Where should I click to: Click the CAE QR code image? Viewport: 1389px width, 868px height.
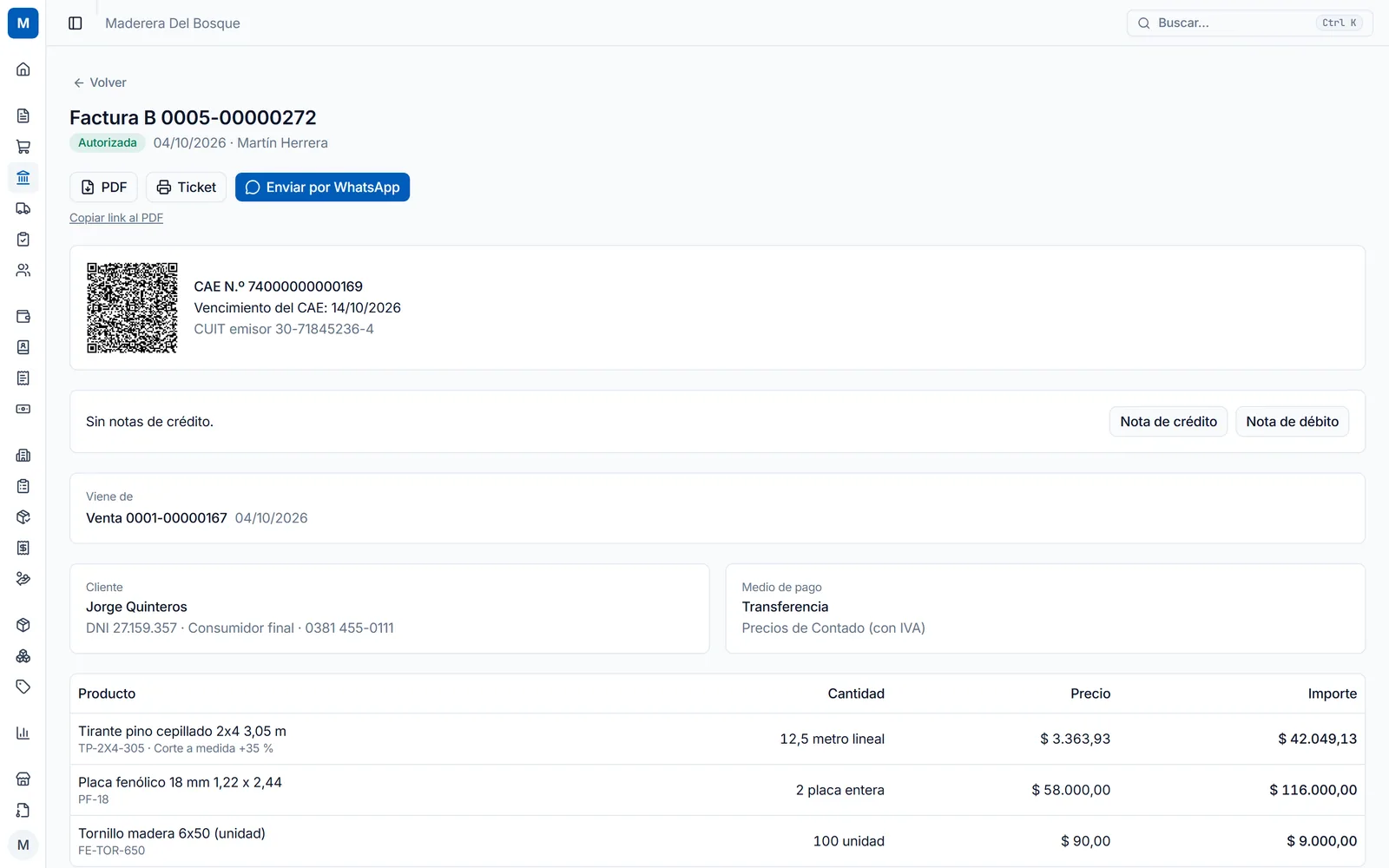point(132,308)
